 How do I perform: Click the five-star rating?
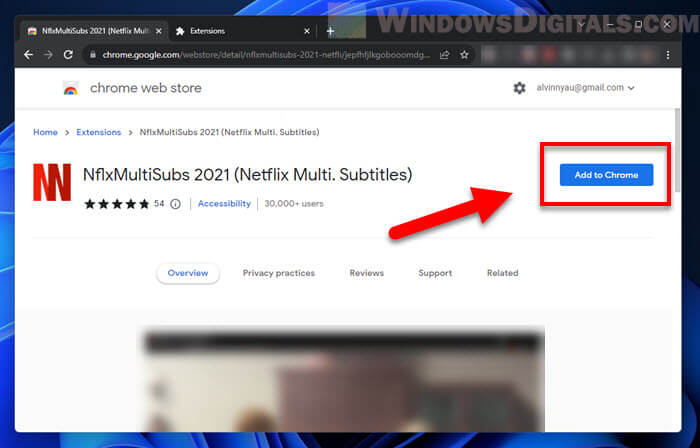pos(117,204)
